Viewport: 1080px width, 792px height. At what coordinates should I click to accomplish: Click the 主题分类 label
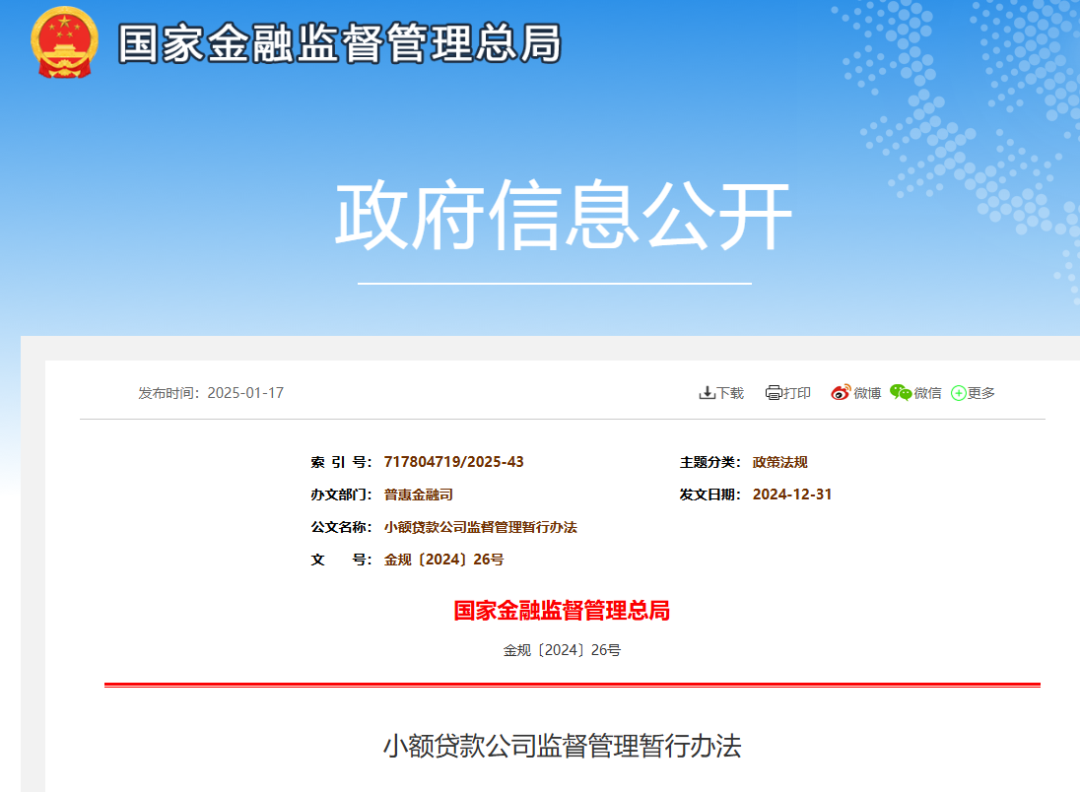click(710, 462)
